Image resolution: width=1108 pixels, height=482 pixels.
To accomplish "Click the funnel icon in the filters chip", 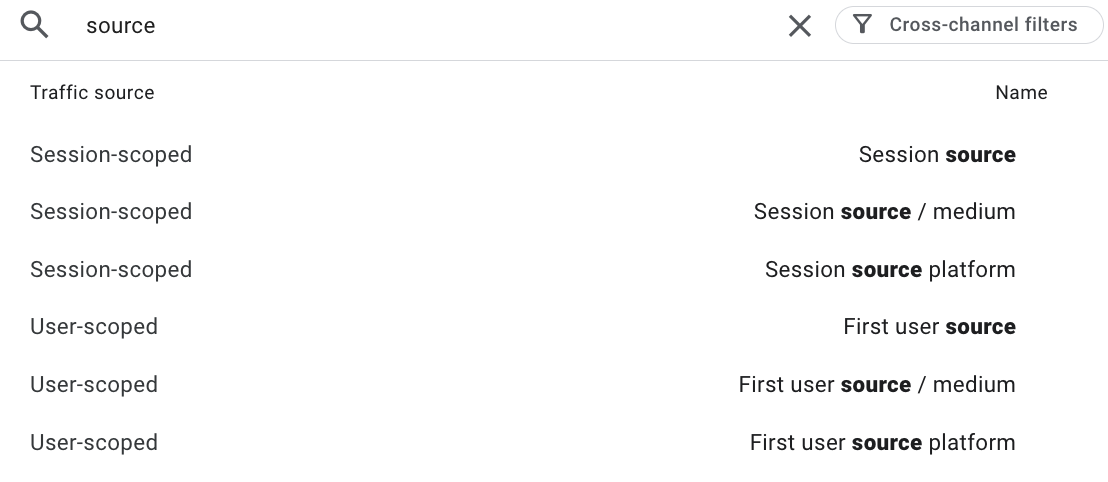I will tap(863, 25).
